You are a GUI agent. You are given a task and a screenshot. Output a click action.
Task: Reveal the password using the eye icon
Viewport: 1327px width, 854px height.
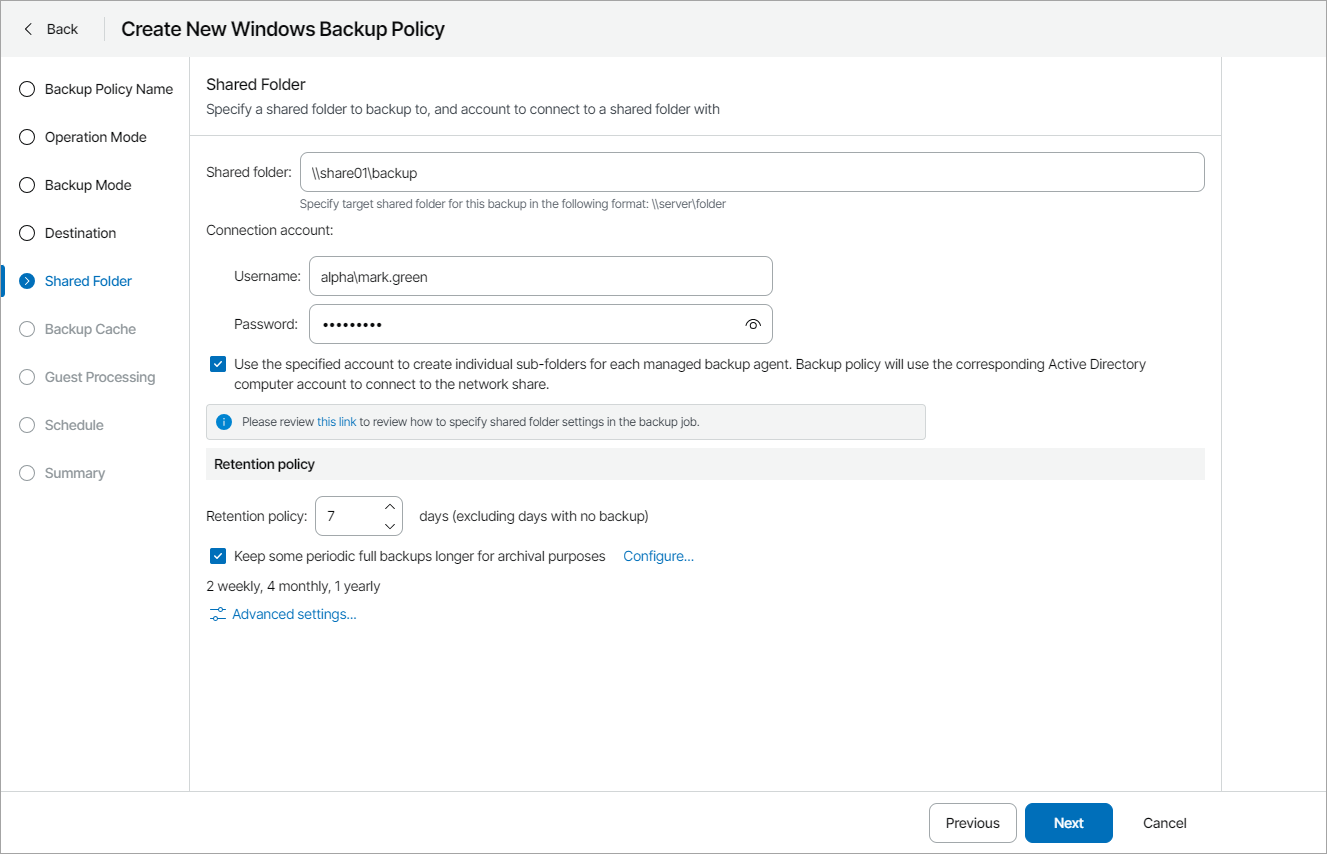coord(753,324)
